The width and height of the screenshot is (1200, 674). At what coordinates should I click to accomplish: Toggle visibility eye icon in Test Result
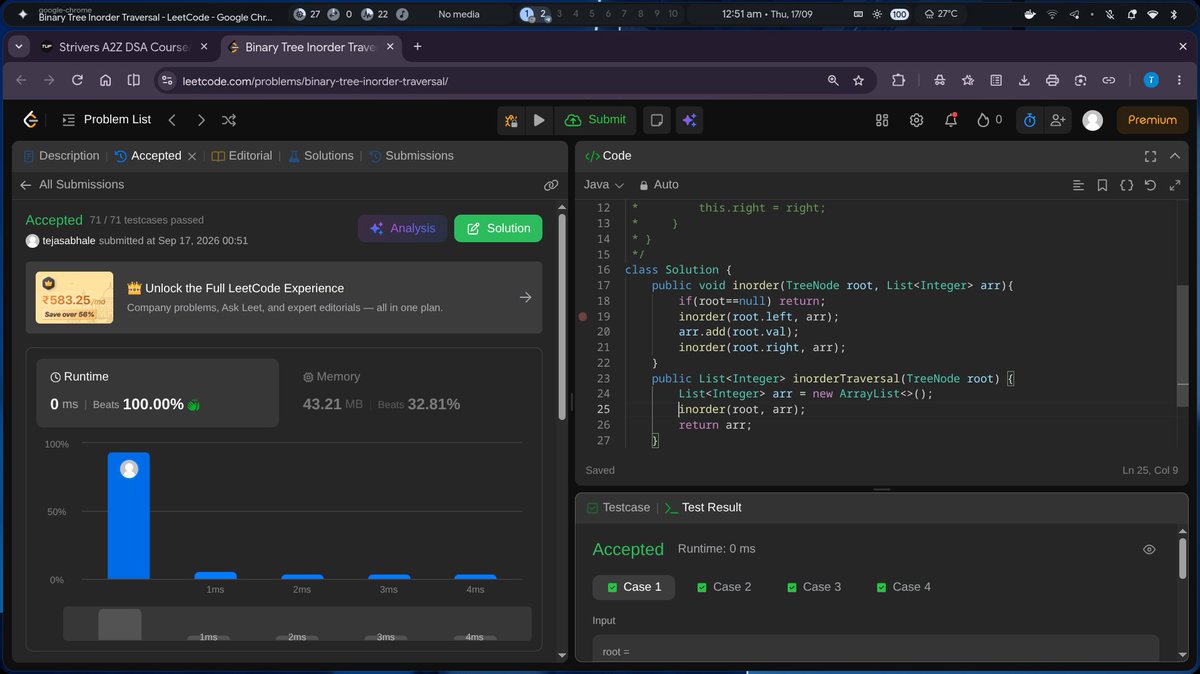1149,549
